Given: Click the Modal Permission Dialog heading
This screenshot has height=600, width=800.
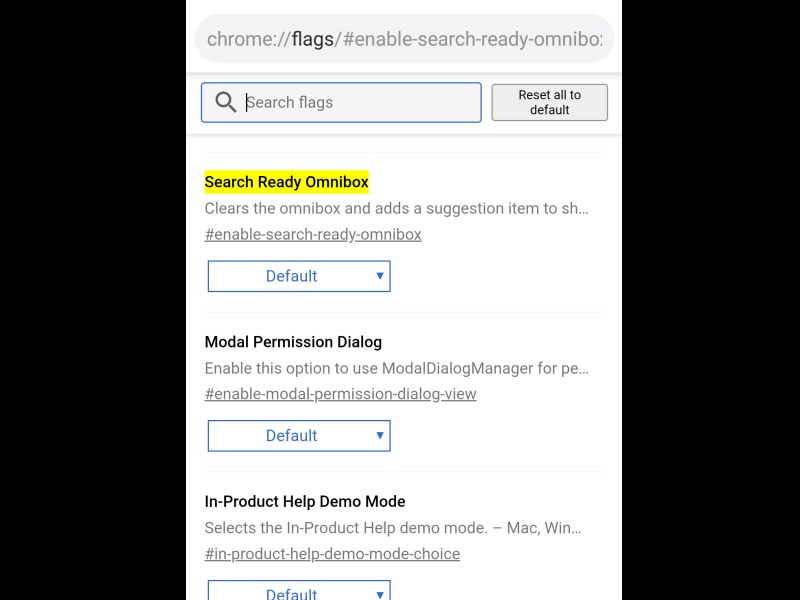Looking at the screenshot, I should point(293,341).
